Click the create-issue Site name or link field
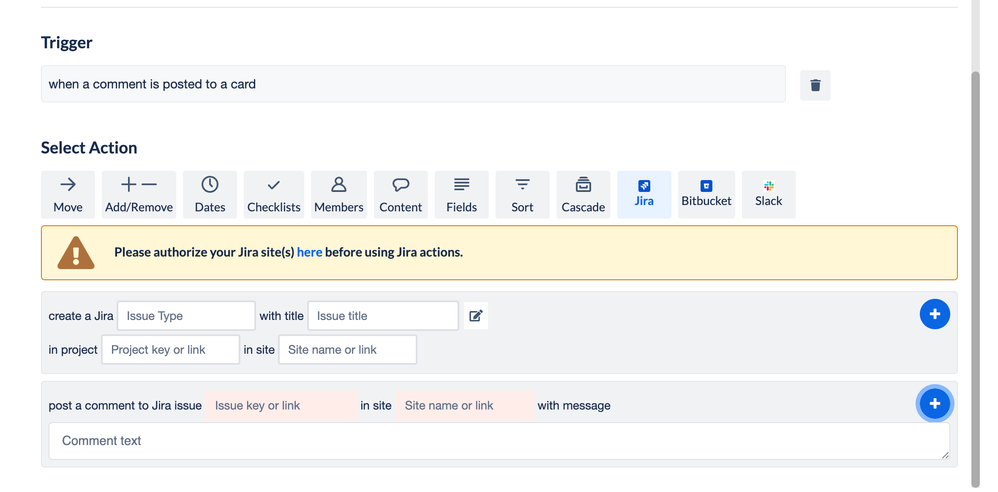998x492 pixels. [348, 349]
